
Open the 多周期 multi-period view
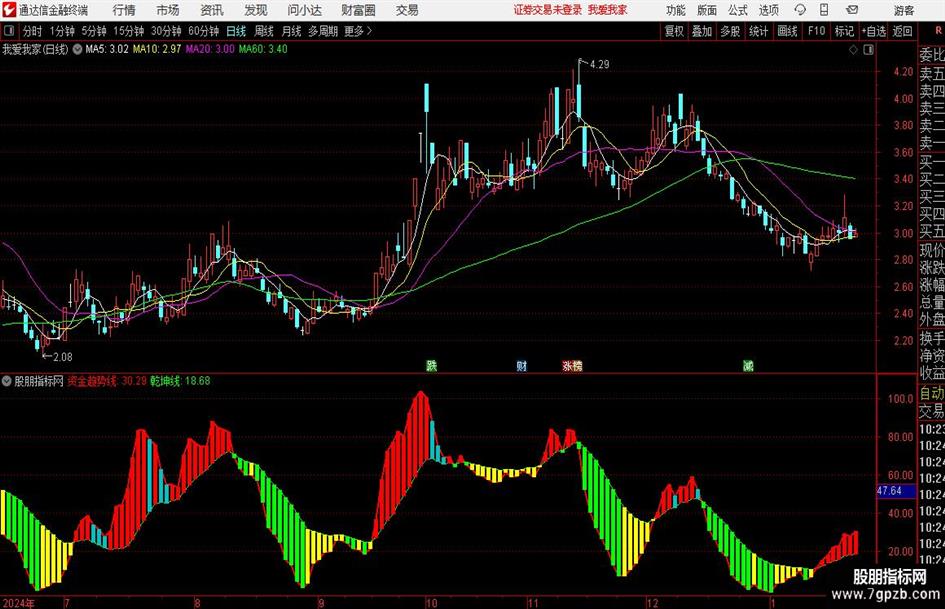click(x=323, y=31)
